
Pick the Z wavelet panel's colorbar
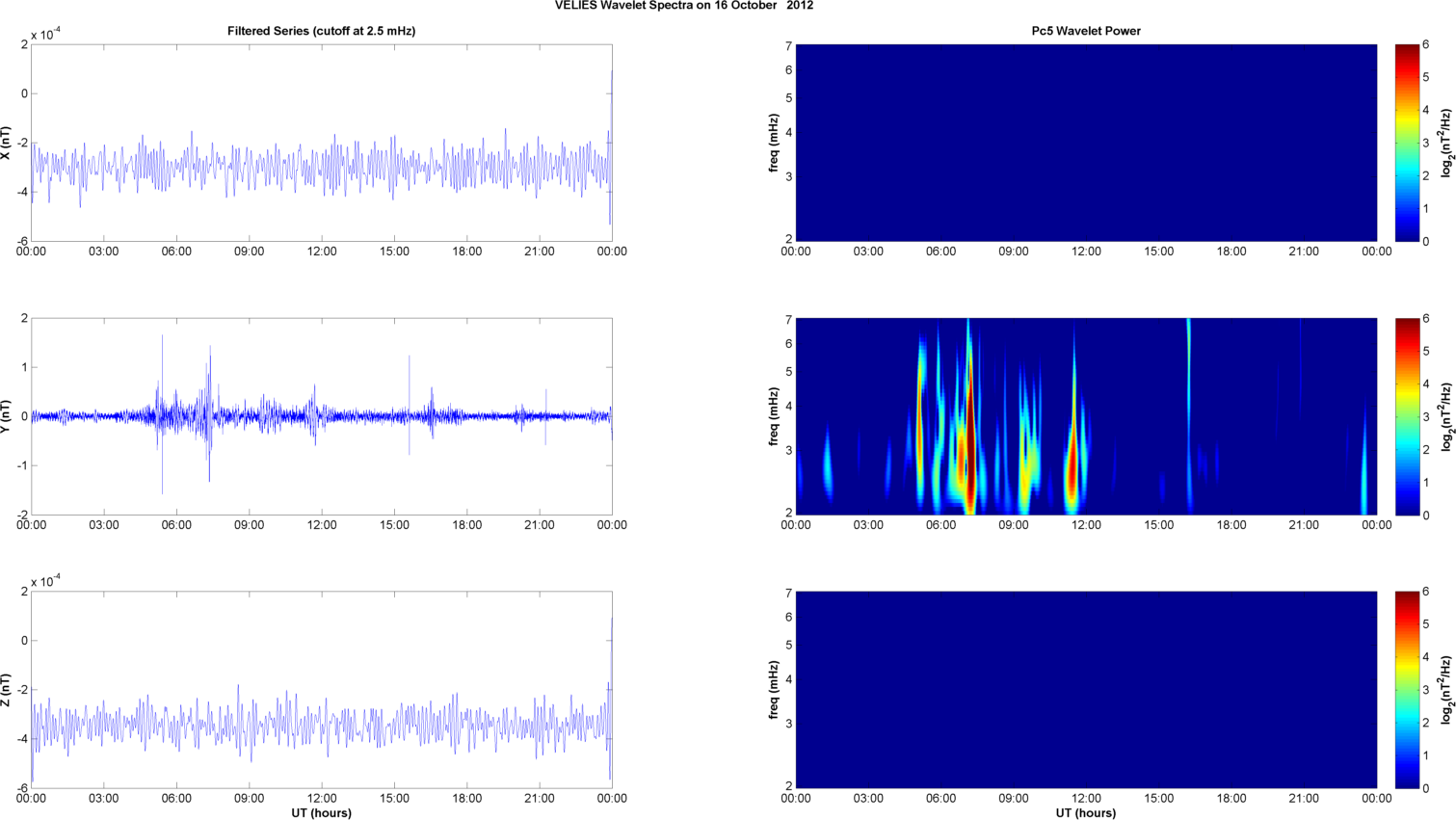[x=1407, y=690]
